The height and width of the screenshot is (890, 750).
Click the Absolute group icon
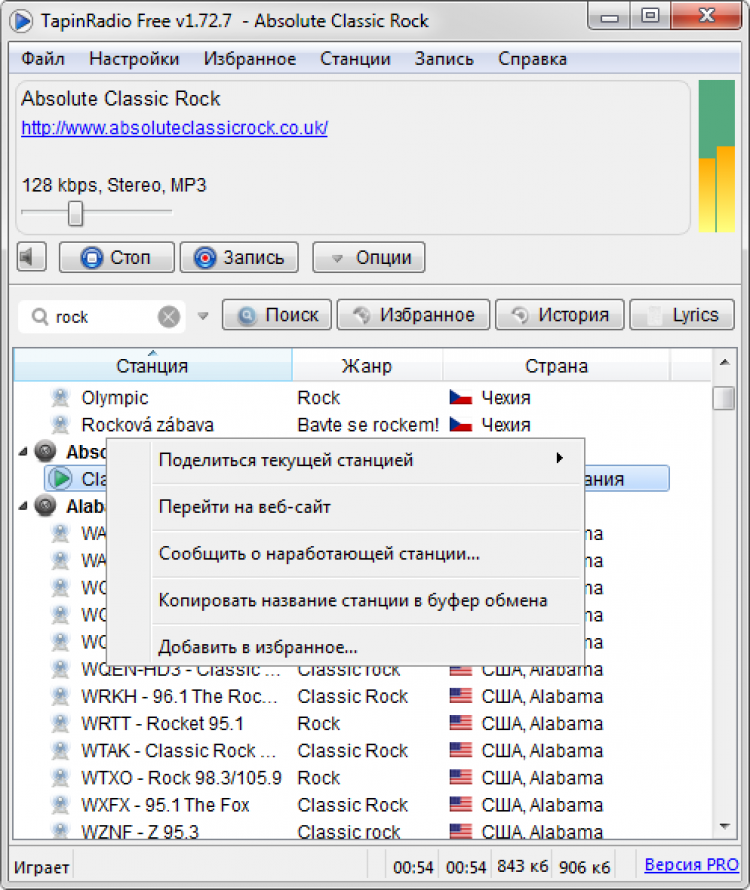coord(45,451)
